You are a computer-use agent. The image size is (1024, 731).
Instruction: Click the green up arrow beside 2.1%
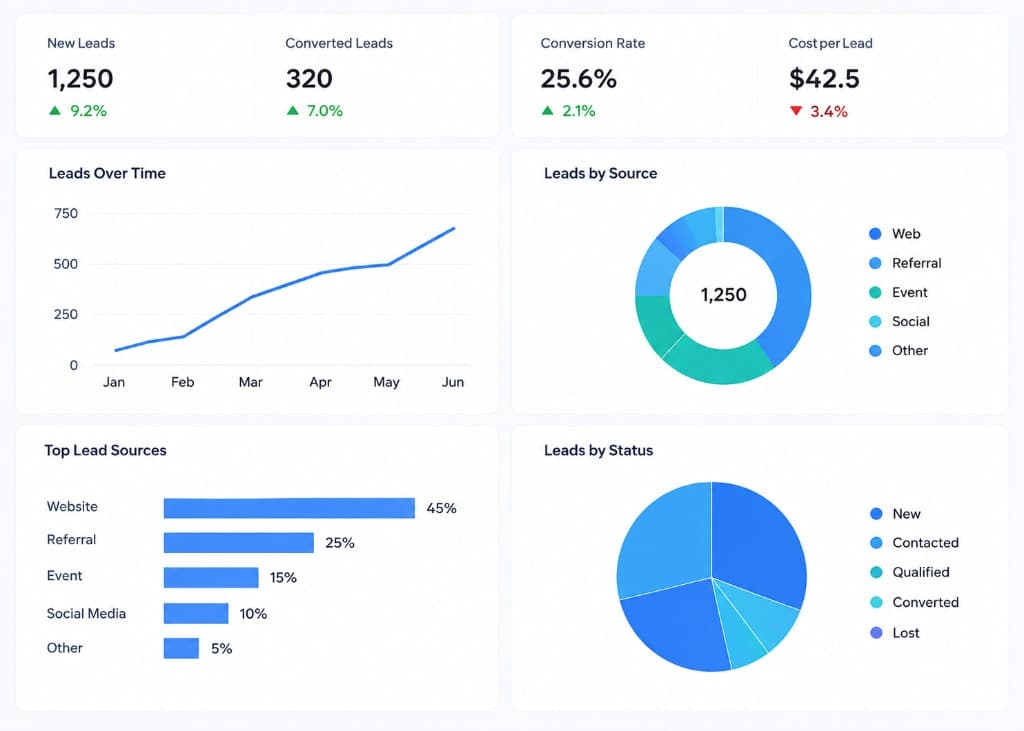pos(547,110)
